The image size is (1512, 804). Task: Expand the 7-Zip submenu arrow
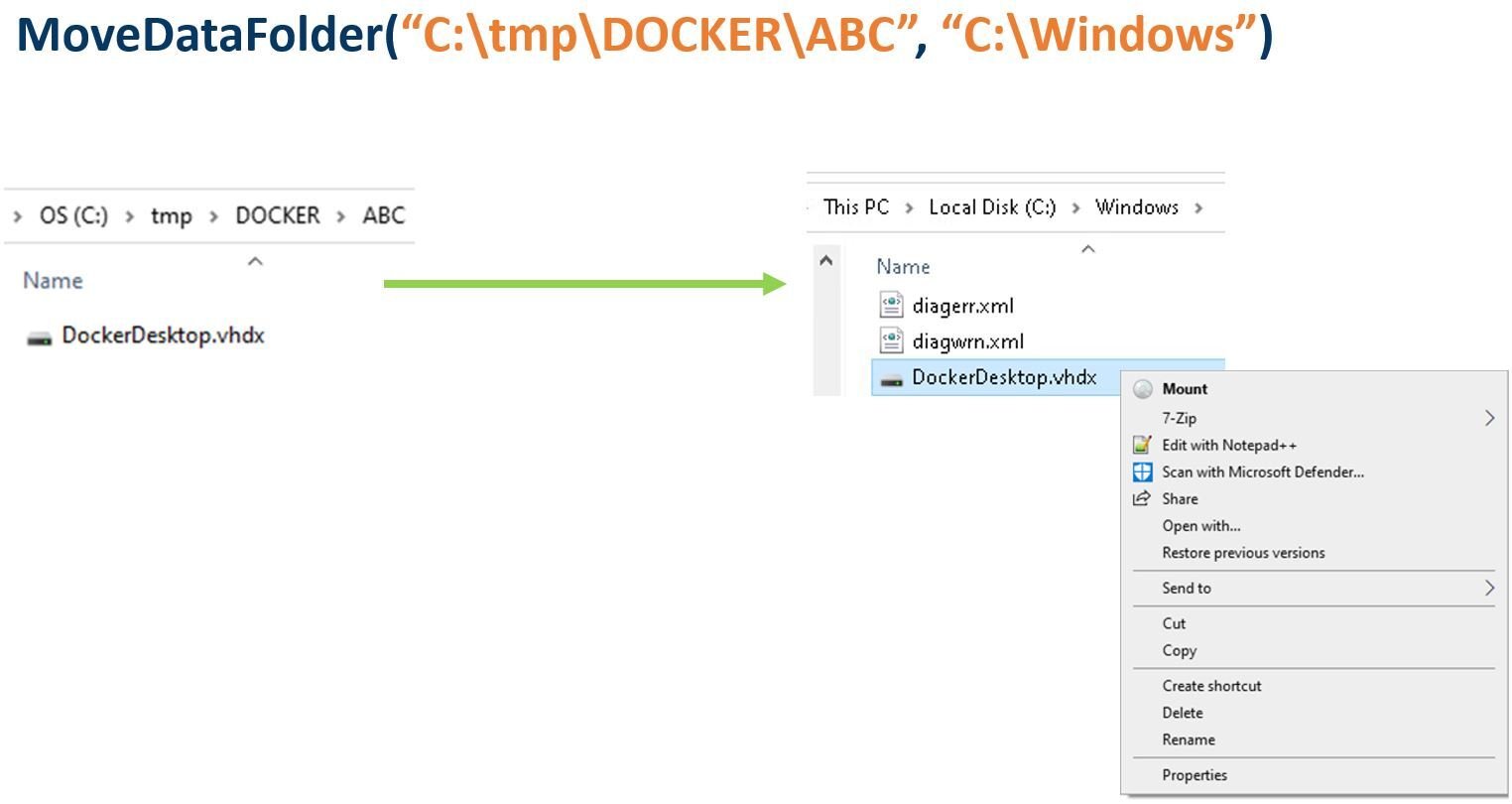[1489, 418]
